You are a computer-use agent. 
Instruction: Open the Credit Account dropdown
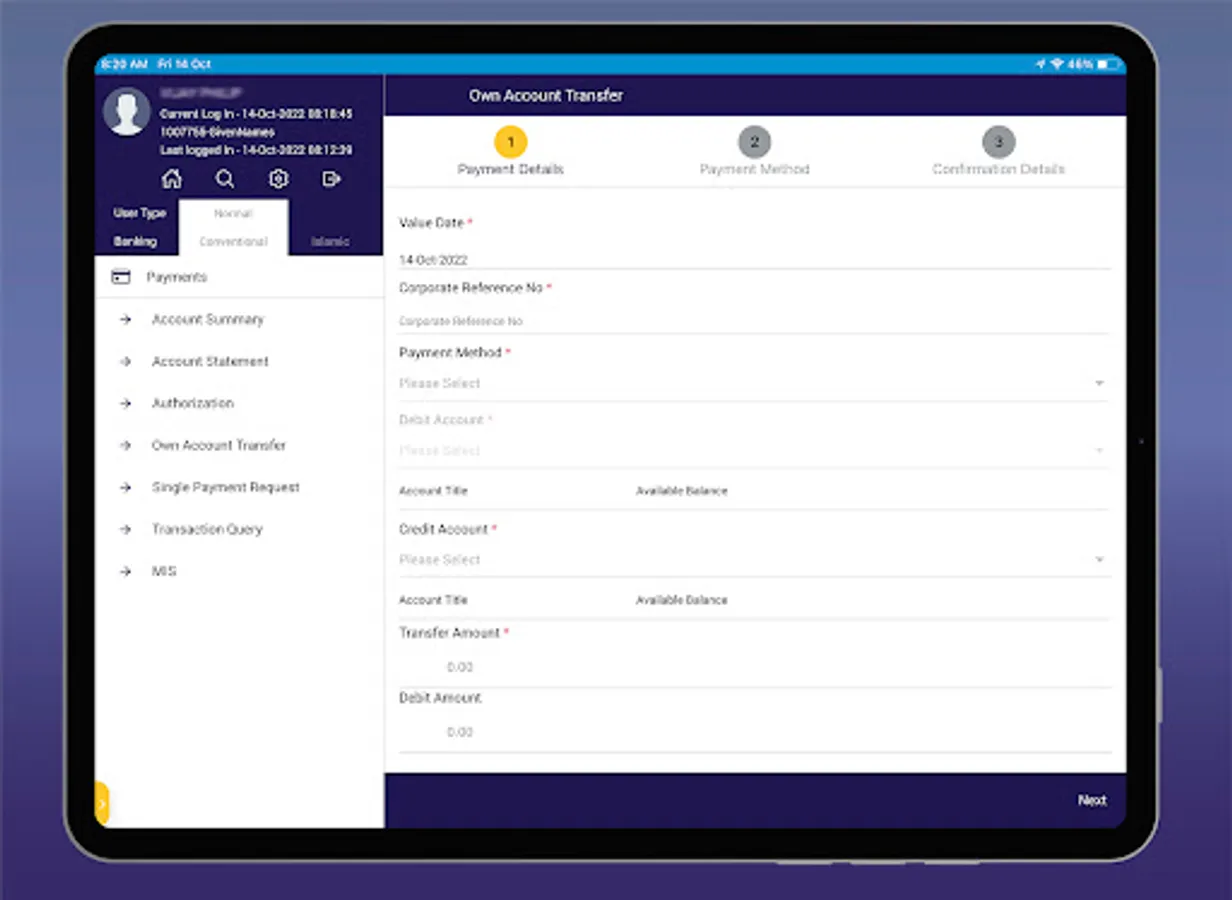pos(752,560)
